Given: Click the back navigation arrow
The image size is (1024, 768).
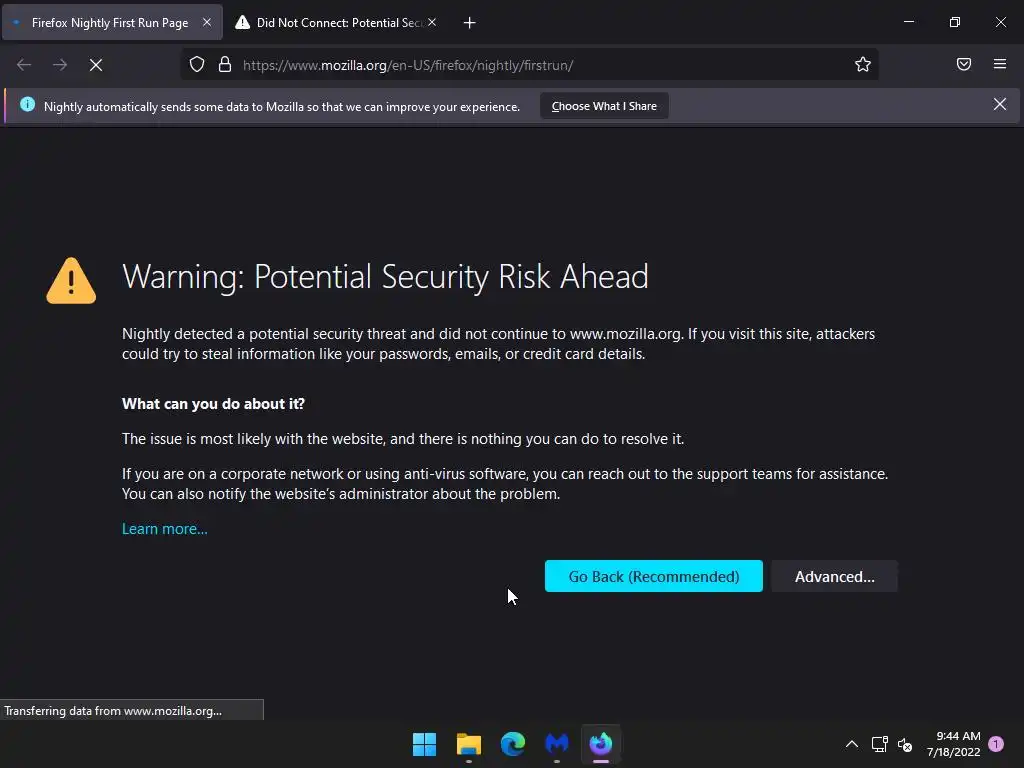Looking at the screenshot, I should pyautogui.click(x=24, y=65).
